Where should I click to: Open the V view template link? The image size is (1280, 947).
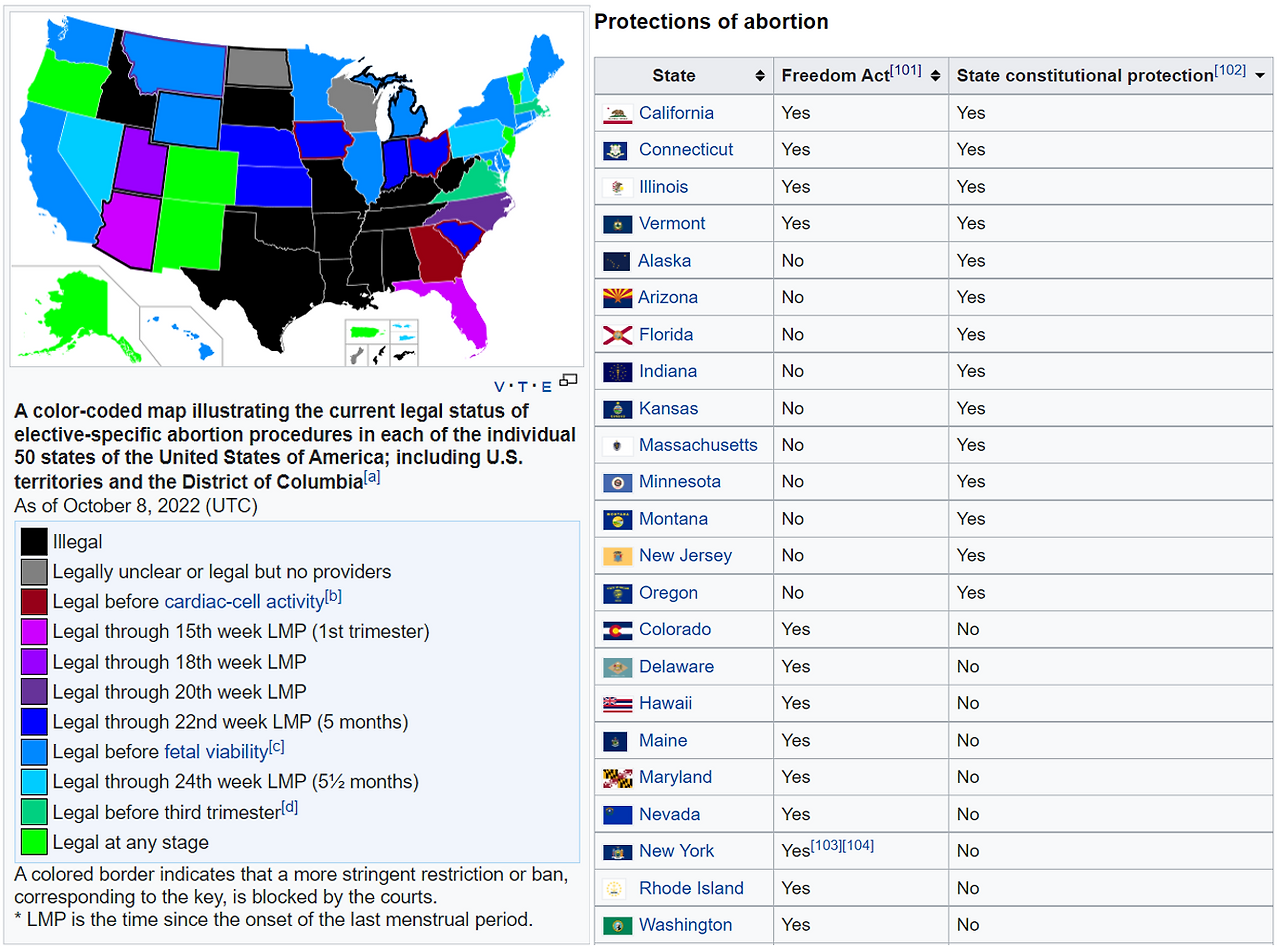point(500,387)
